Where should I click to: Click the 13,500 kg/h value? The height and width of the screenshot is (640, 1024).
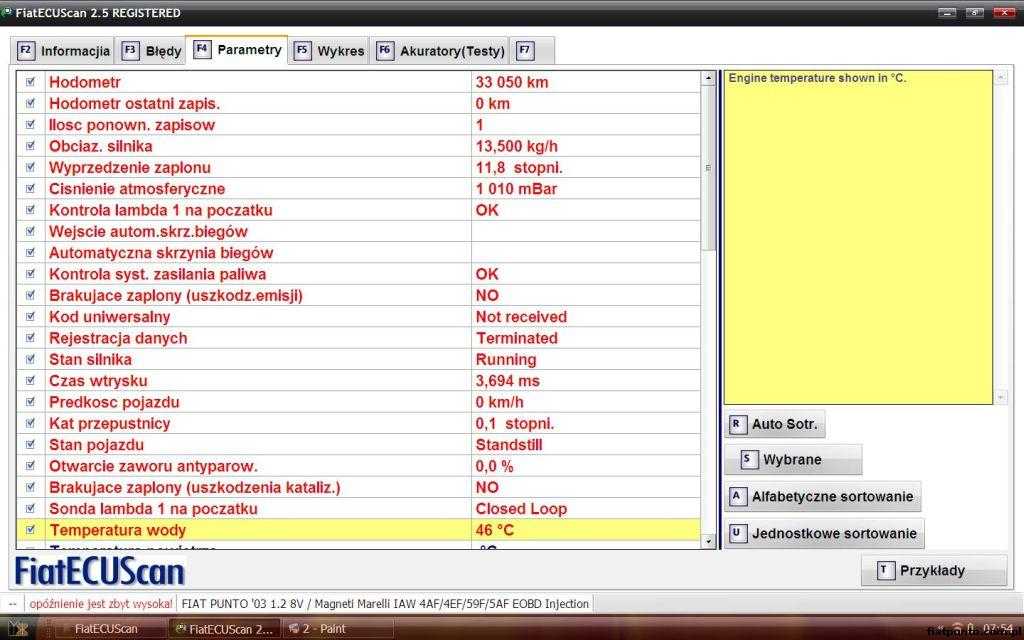pyautogui.click(x=517, y=146)
